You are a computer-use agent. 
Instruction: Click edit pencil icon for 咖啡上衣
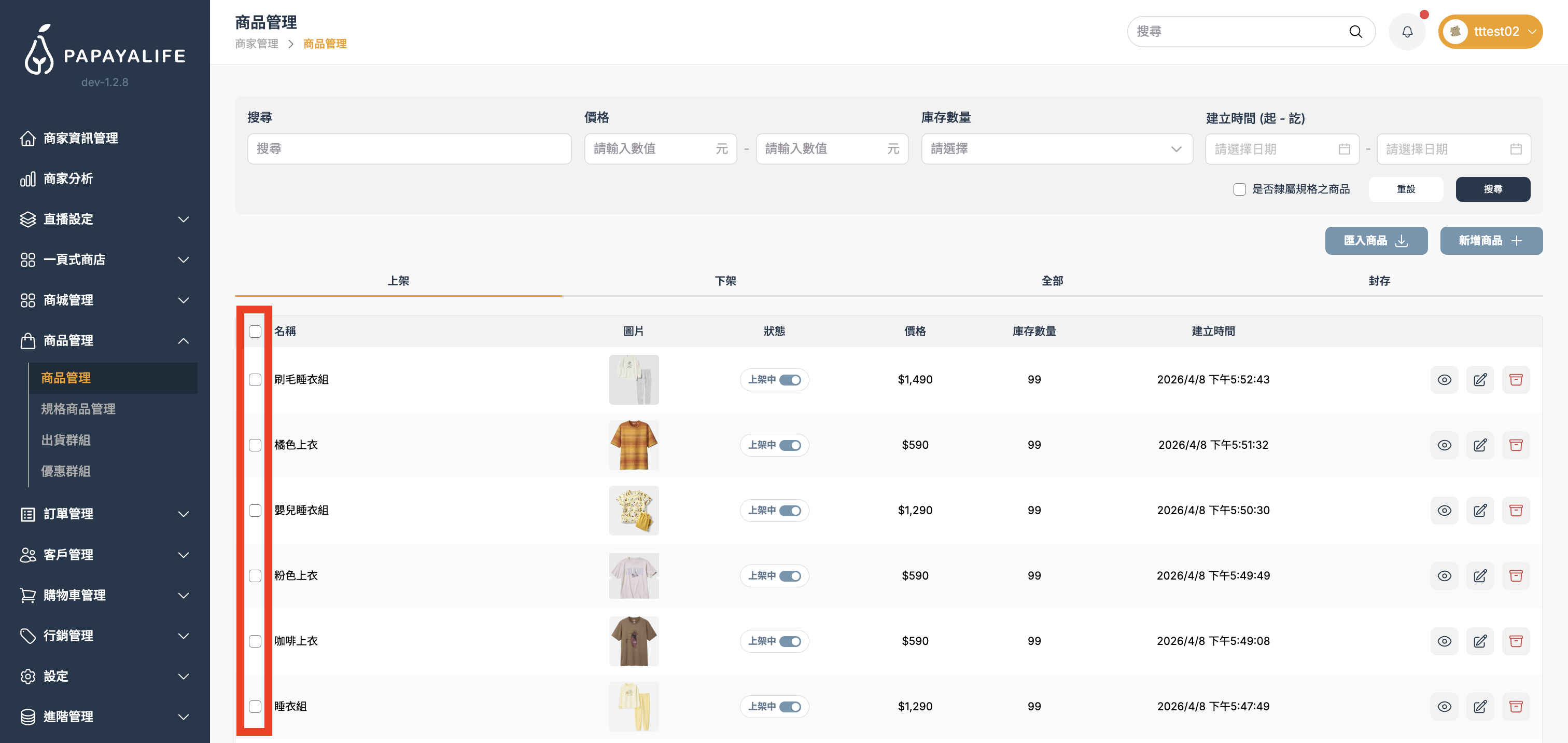pyautogui.click(x=1480, y=641)
